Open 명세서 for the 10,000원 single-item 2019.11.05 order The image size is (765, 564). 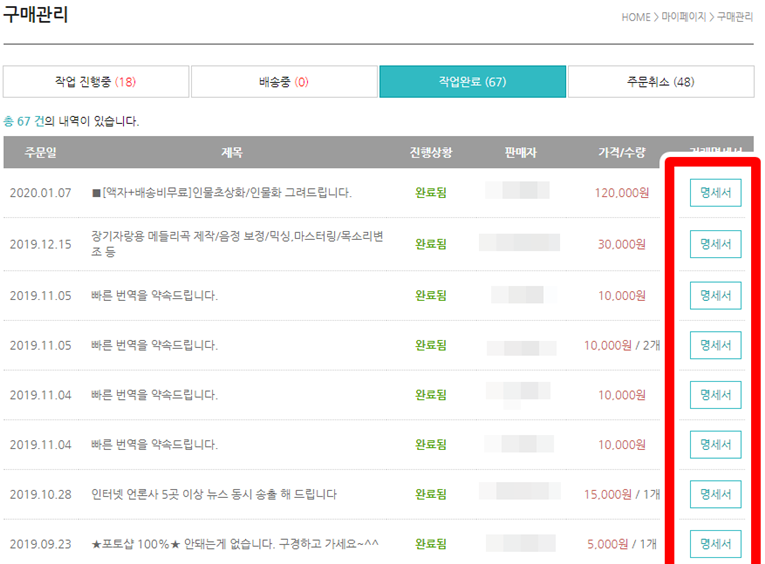coord(715,296)
